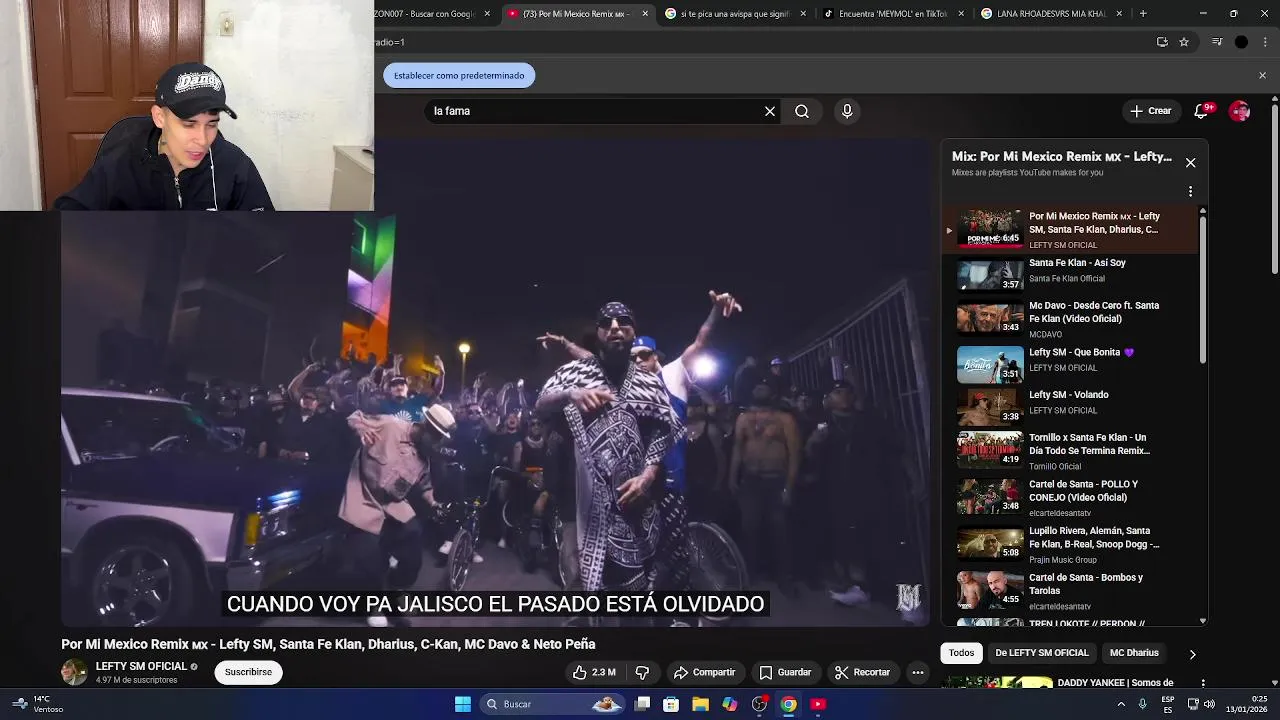Like the video with 2.3 M button
Image resolution: width=1280 pixels, height=720 pixels.
594,672
